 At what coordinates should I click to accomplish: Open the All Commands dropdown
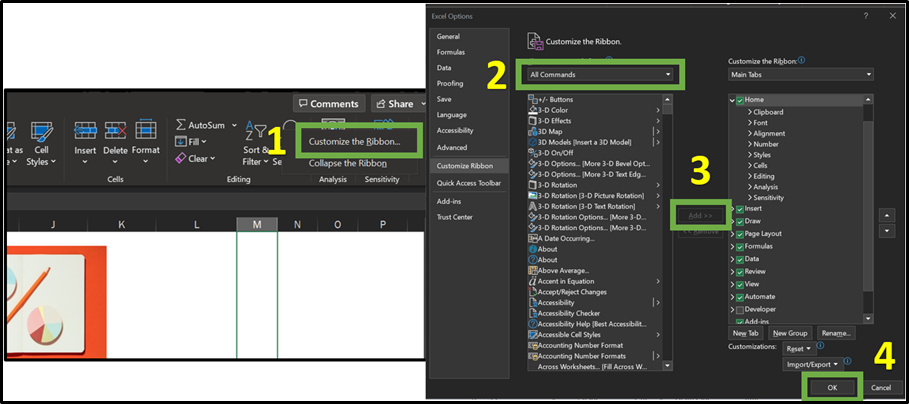[600, 75]
